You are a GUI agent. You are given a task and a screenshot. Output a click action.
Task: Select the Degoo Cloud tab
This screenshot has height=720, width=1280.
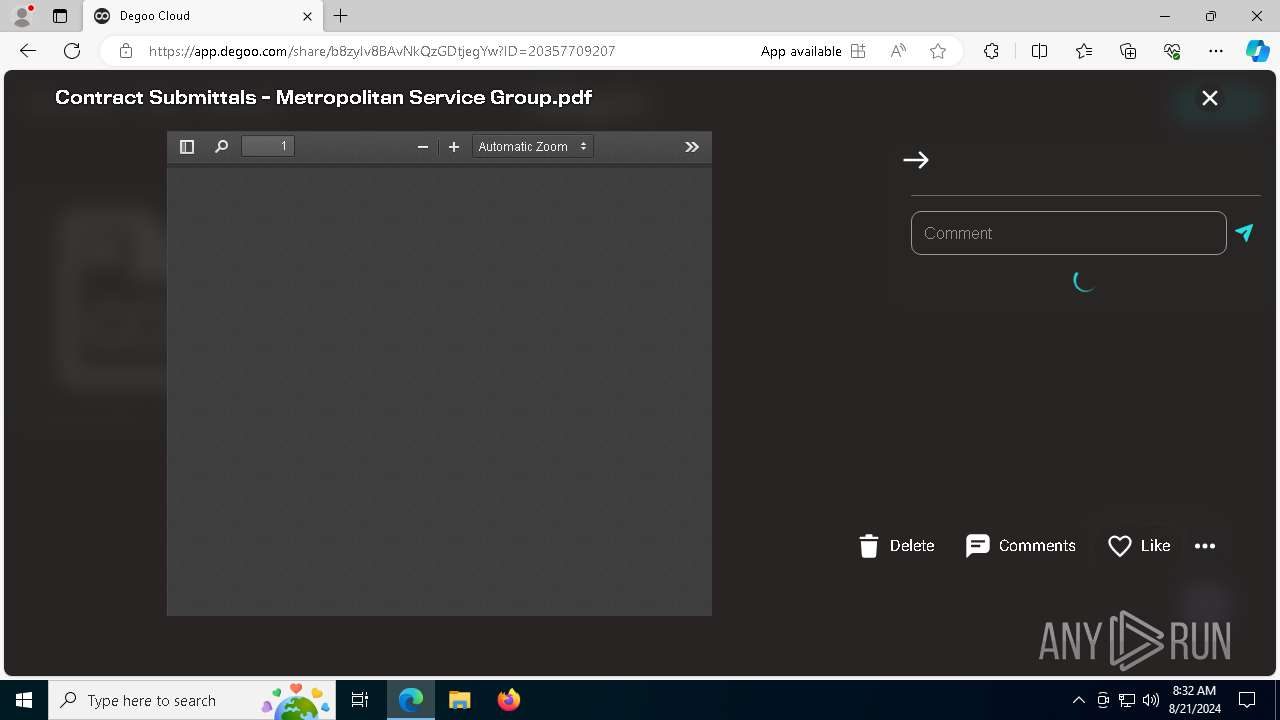tap(203, 16)
